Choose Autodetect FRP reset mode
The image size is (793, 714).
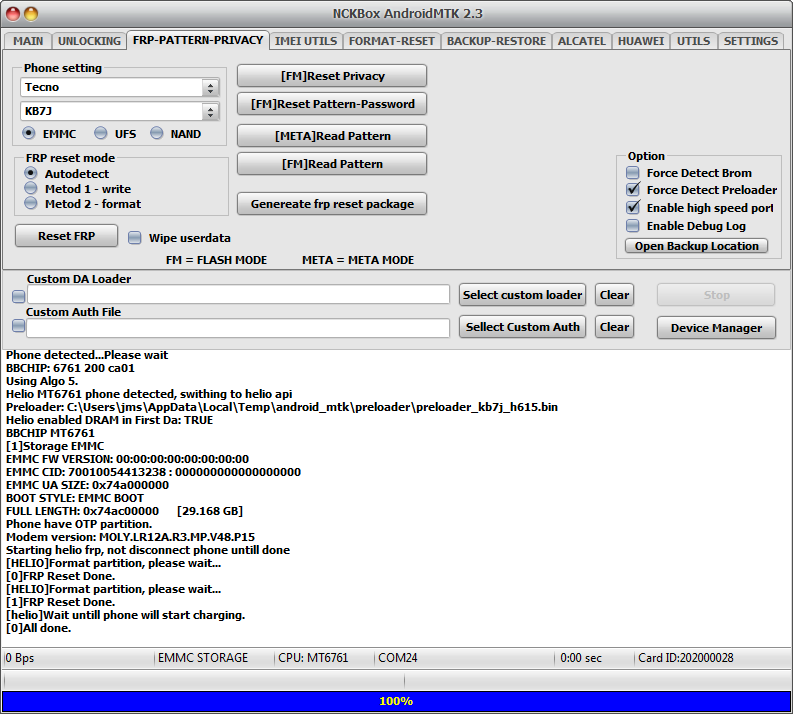(x=31, y=173)
